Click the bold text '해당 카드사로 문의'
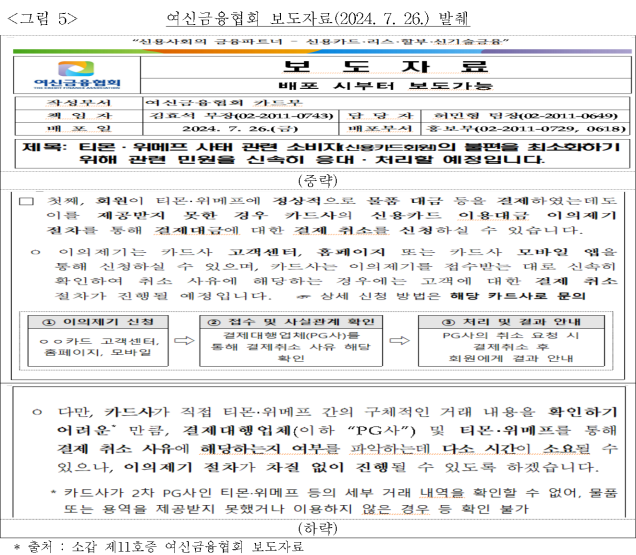 [x=518, y=296]
